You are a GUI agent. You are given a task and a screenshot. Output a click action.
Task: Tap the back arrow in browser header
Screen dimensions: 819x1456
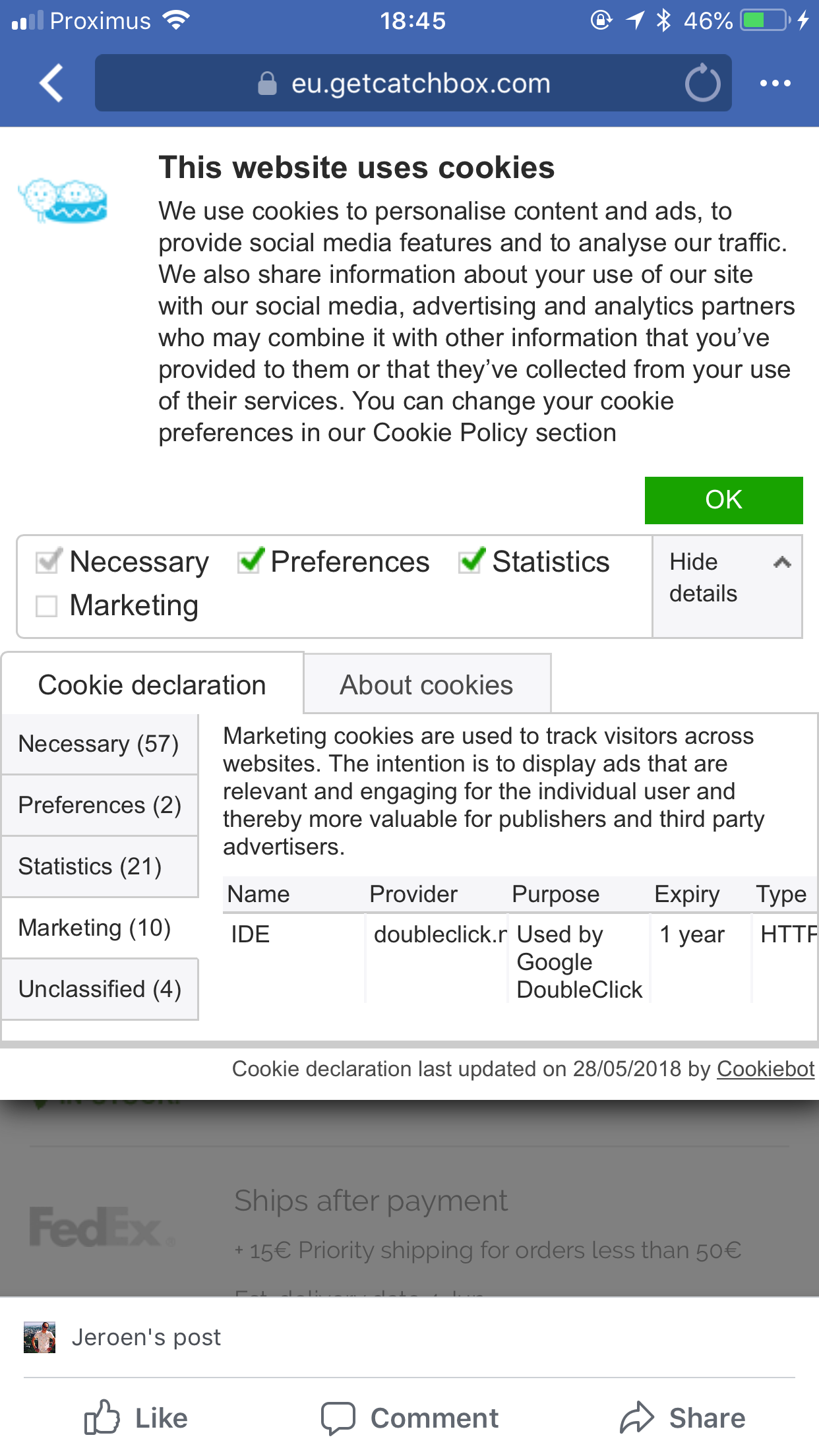pos(51,83)
